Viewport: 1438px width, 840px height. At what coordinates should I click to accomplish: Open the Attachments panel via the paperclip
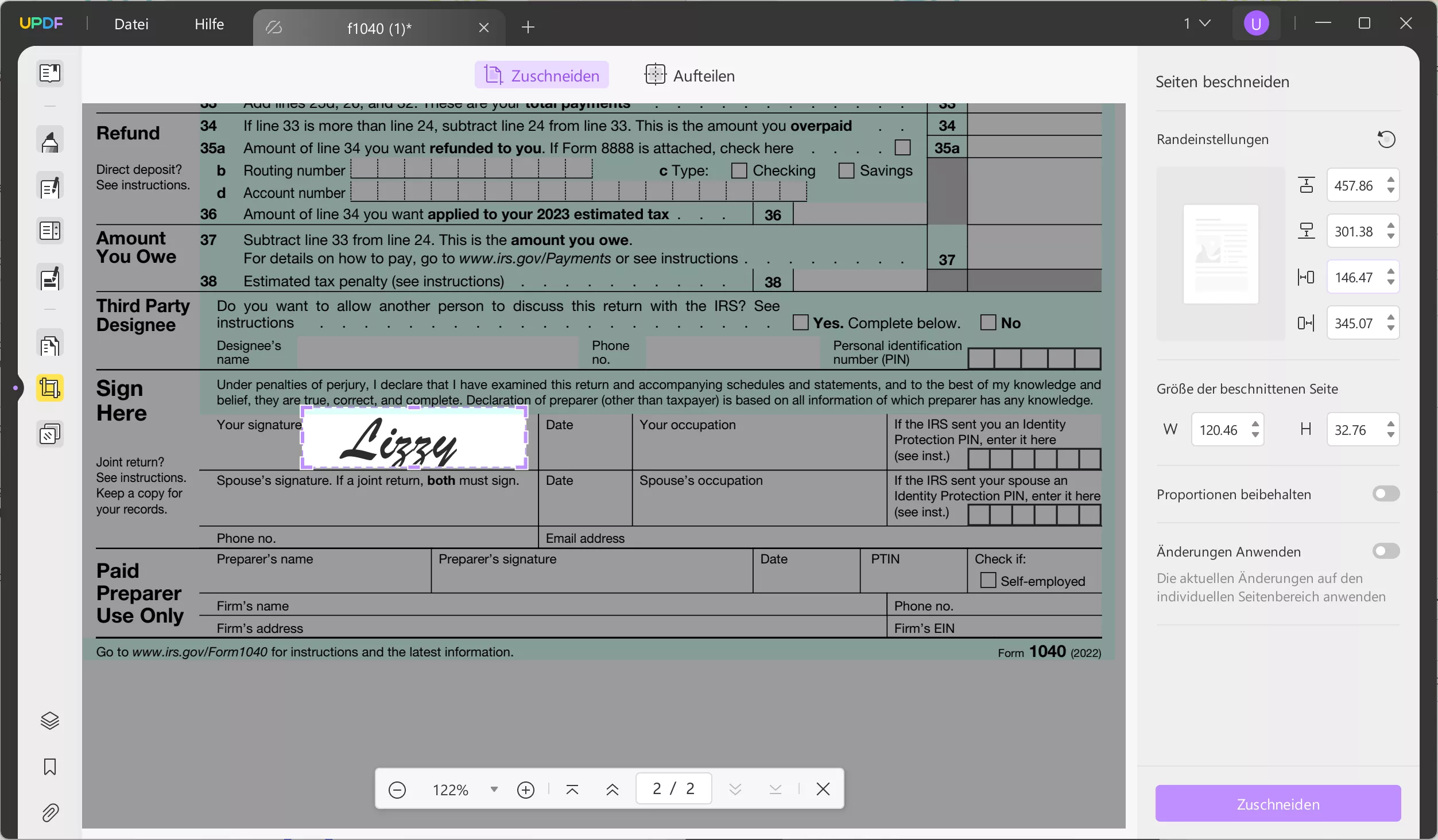(51, 813)
